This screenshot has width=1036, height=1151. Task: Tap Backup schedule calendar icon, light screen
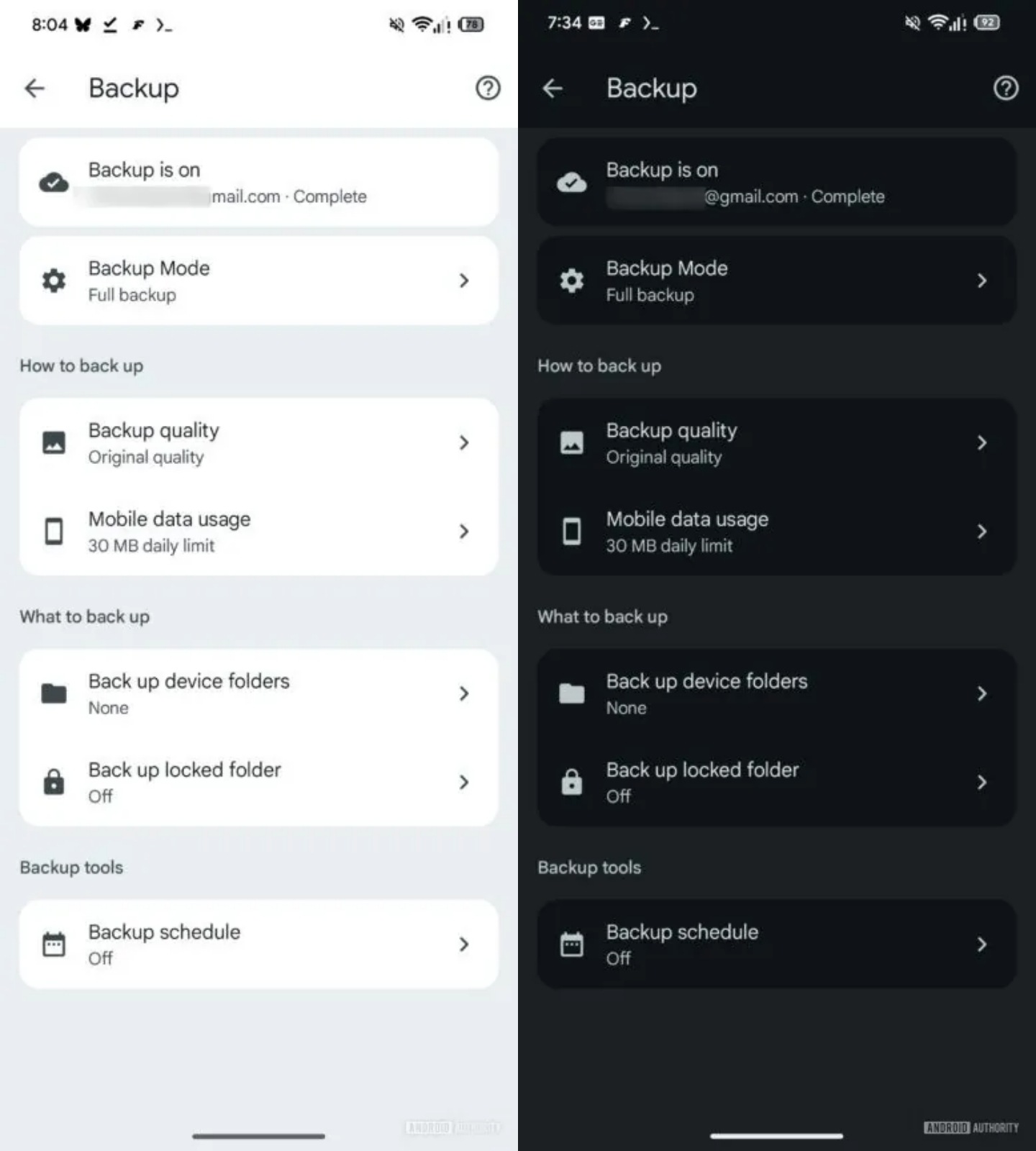tap(54, 945)
